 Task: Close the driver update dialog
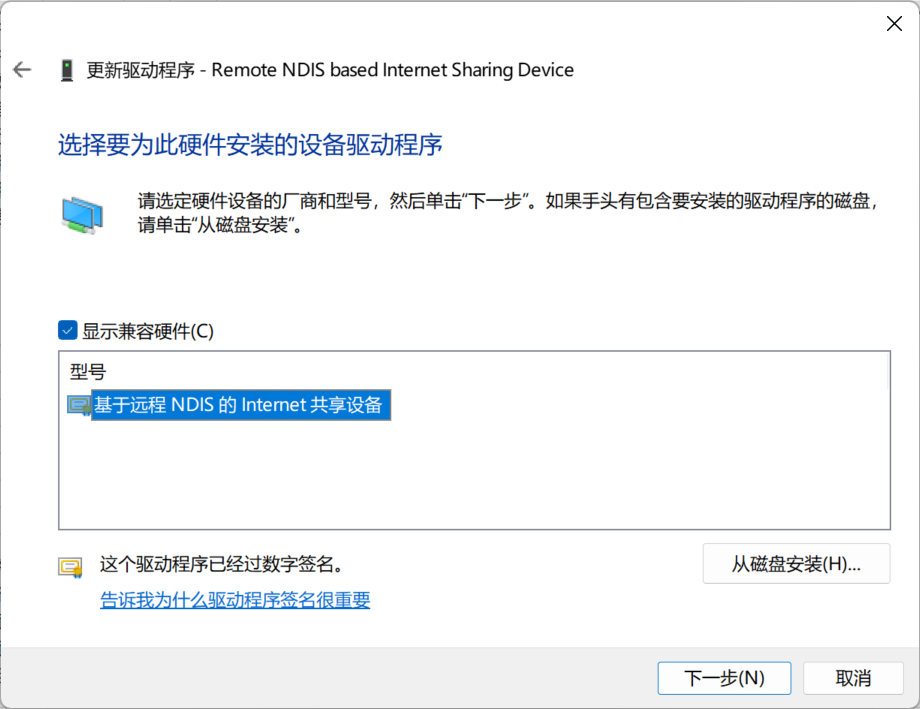pyautogui.click(x=894, y=23)
